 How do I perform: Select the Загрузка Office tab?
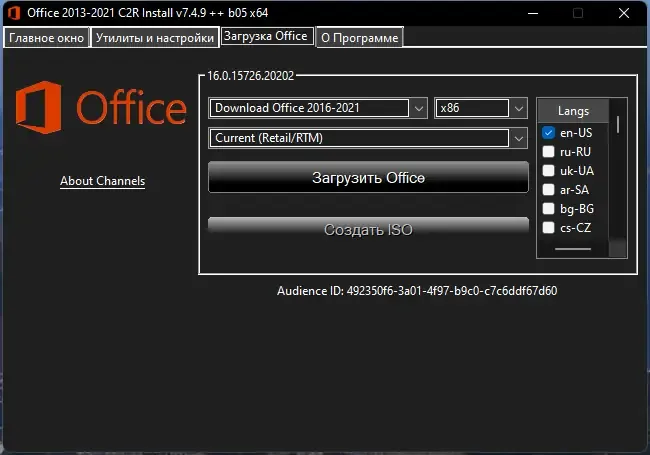[x=267, y=36]
